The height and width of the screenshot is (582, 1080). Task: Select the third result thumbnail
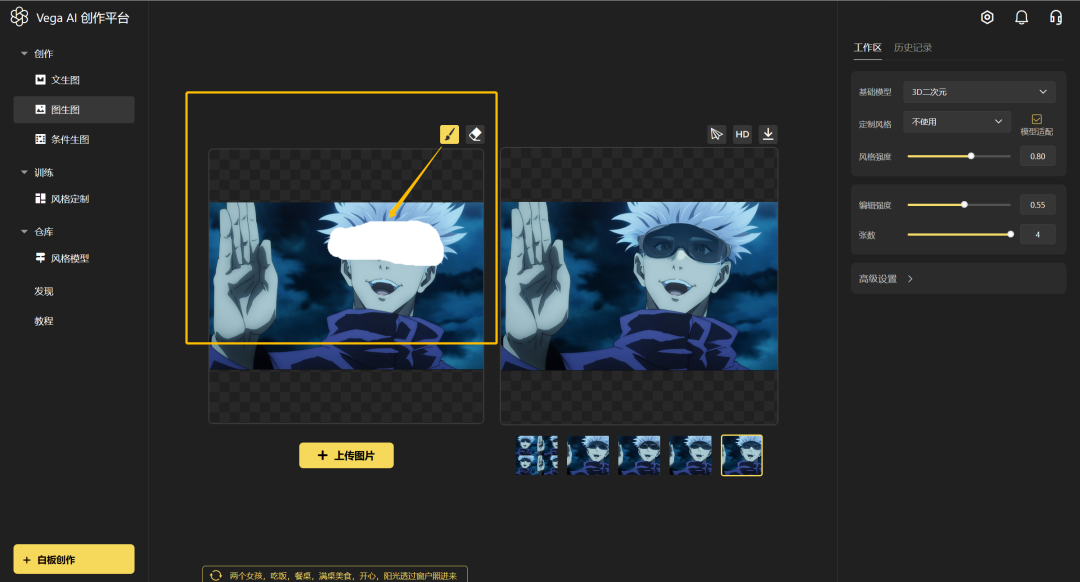click(x=639, y=455)
